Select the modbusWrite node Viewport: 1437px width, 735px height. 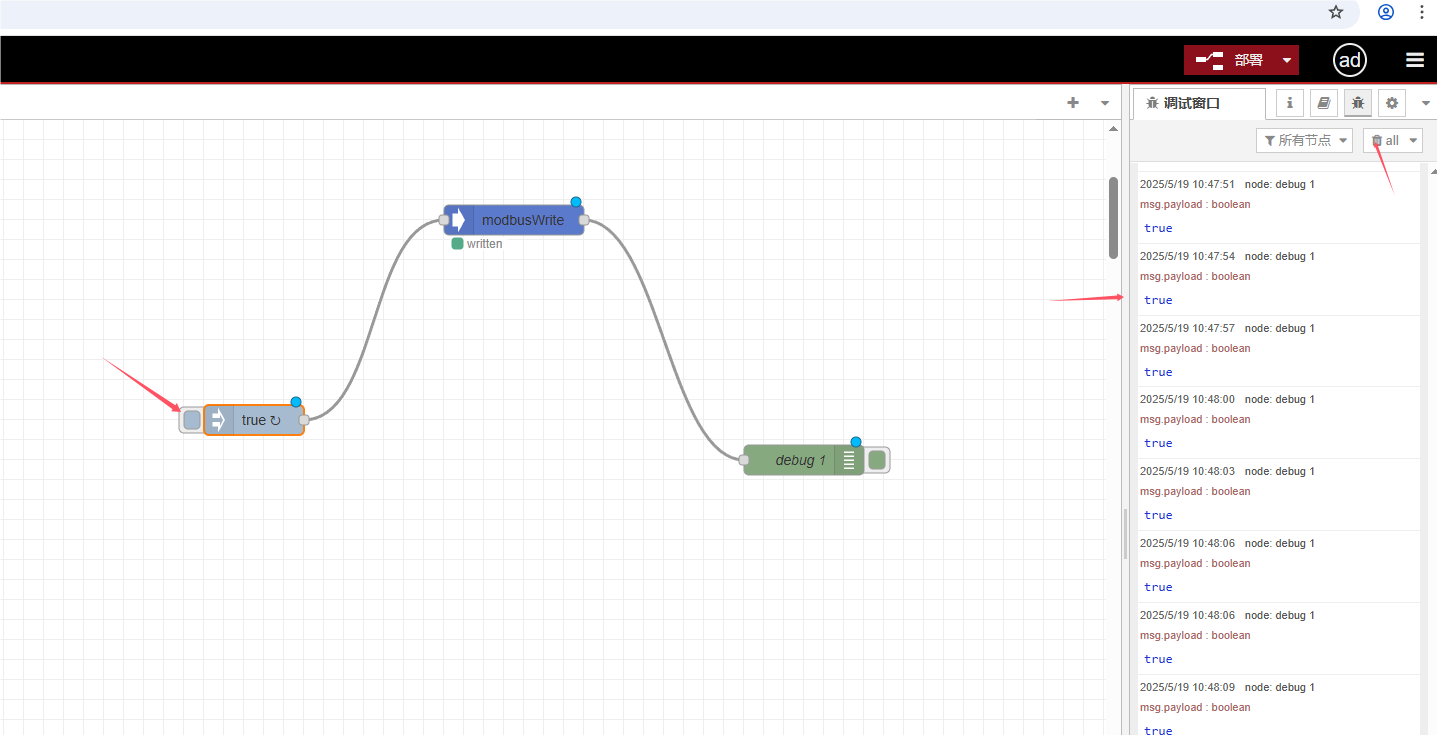(514, 220)
